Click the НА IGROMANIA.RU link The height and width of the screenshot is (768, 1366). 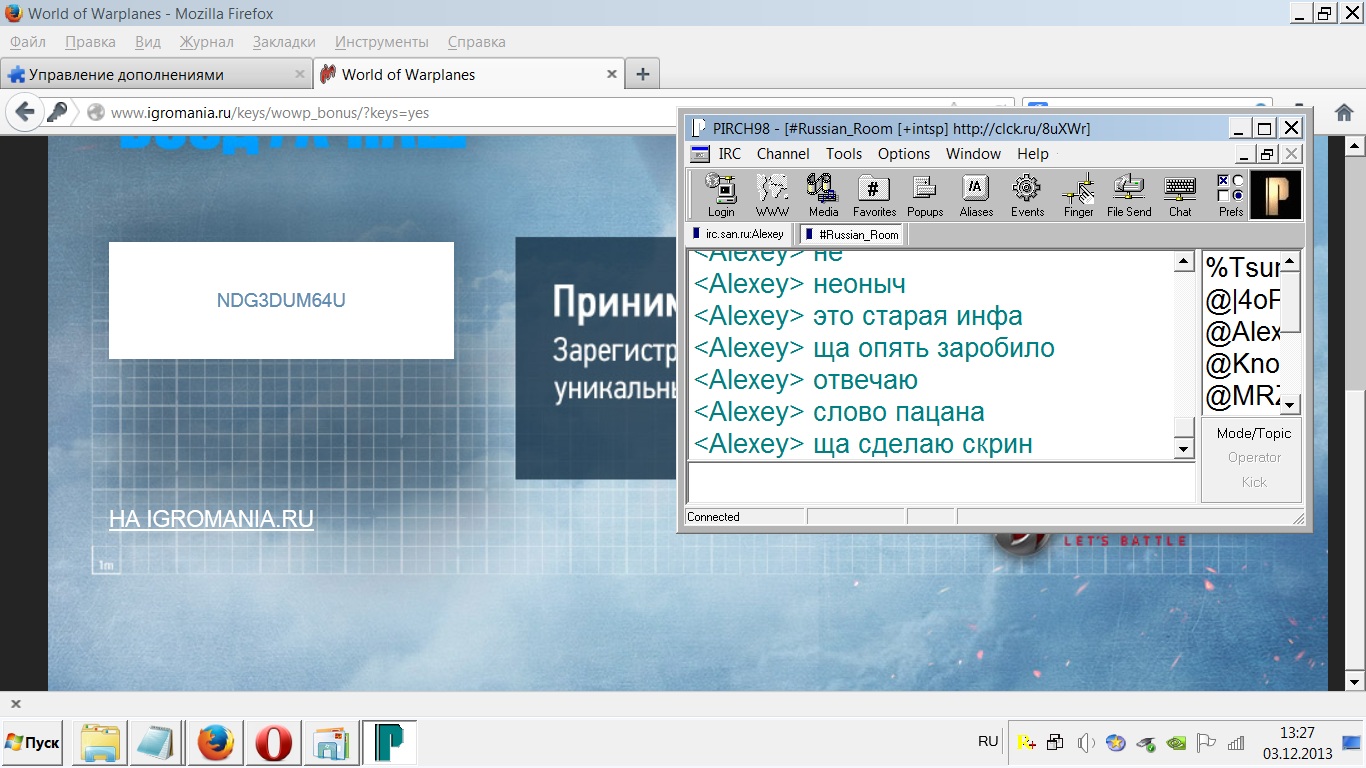(x=211, y=519)
